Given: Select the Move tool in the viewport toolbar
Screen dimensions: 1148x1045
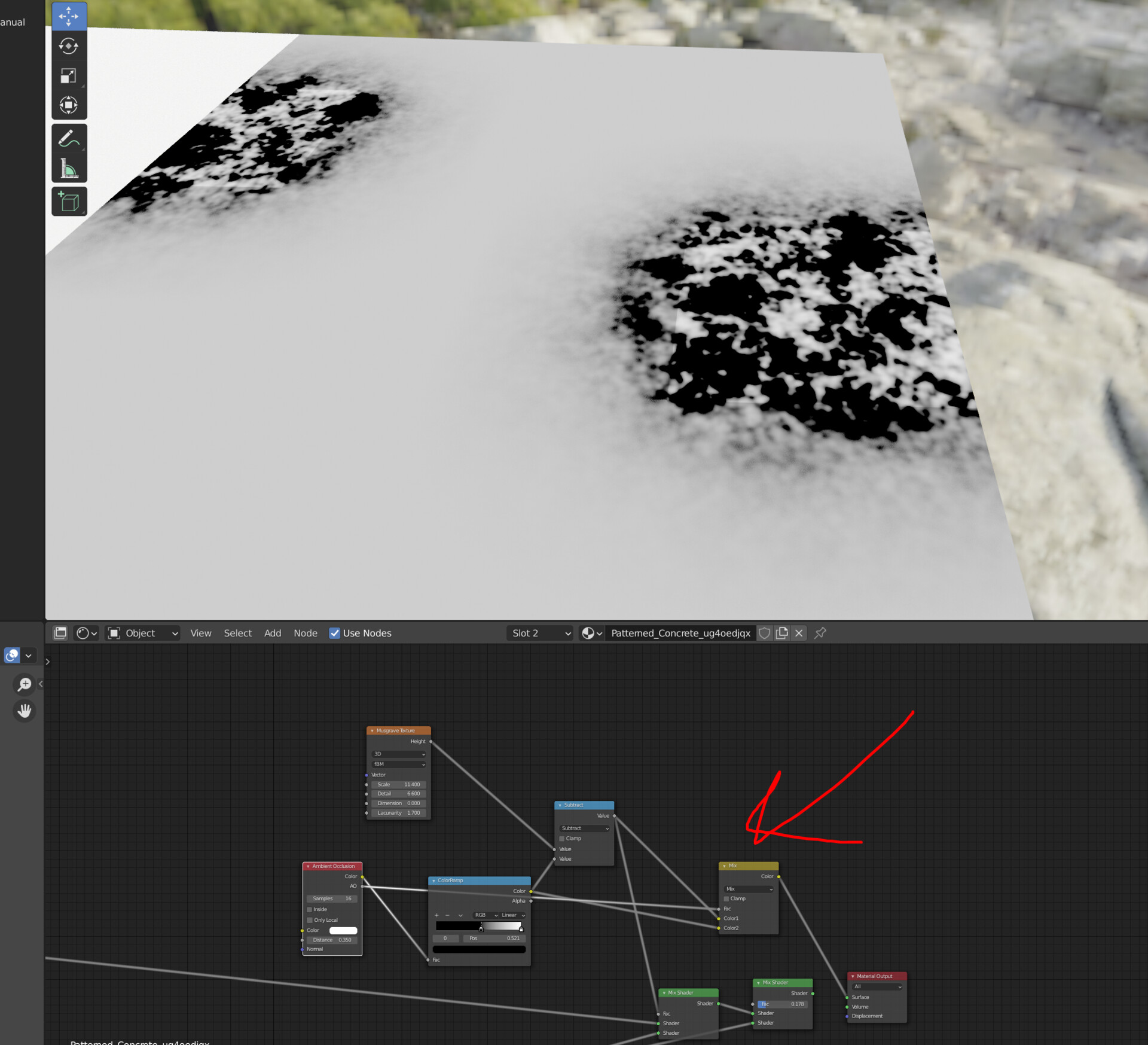Looking at the screenshot, I should pyautogui.click(x=69, y=16).
